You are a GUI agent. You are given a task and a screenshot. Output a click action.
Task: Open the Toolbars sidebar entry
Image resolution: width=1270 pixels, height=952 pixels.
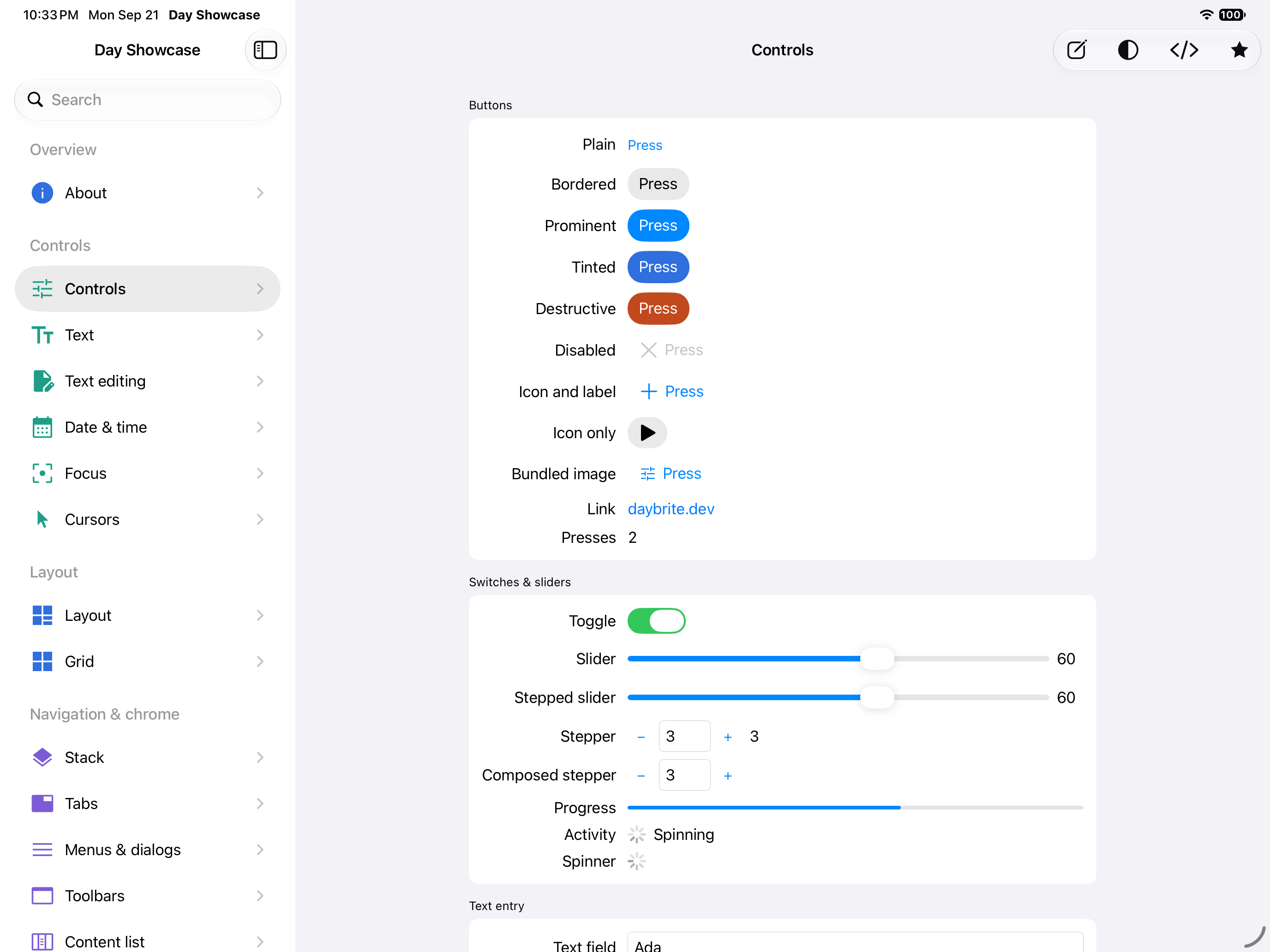pos(148,895)
